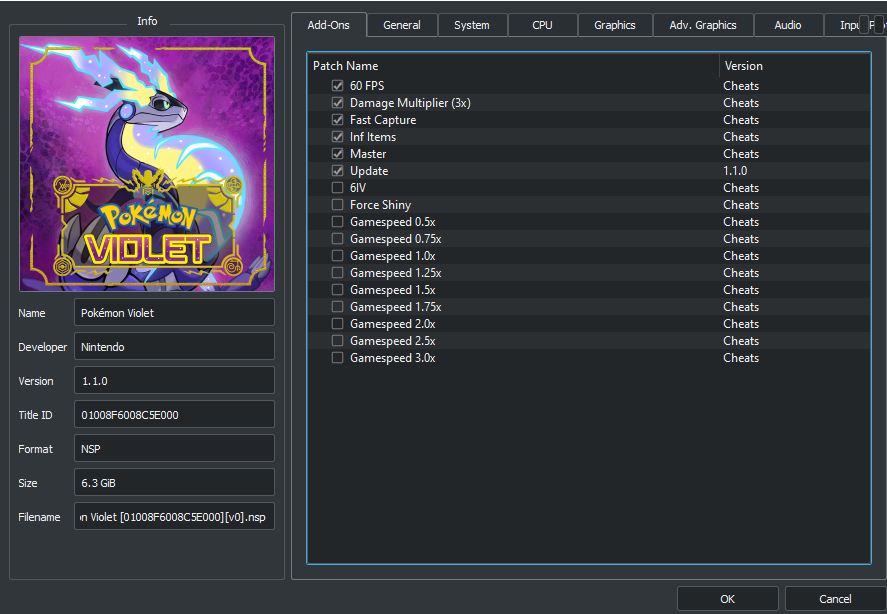Click the Pokémon Violet cover art
Screen dimensions: 887x614
point(147,164)
